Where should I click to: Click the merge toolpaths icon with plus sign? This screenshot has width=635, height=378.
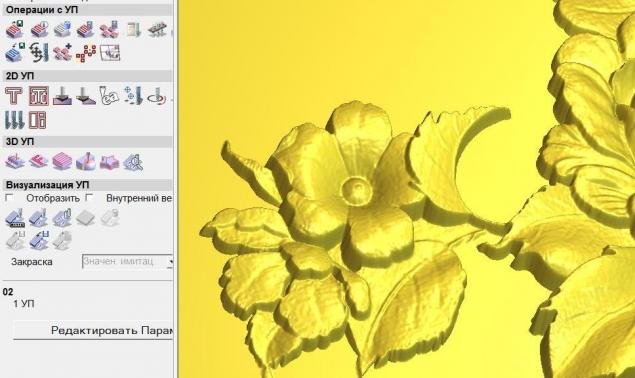(62, 53)
